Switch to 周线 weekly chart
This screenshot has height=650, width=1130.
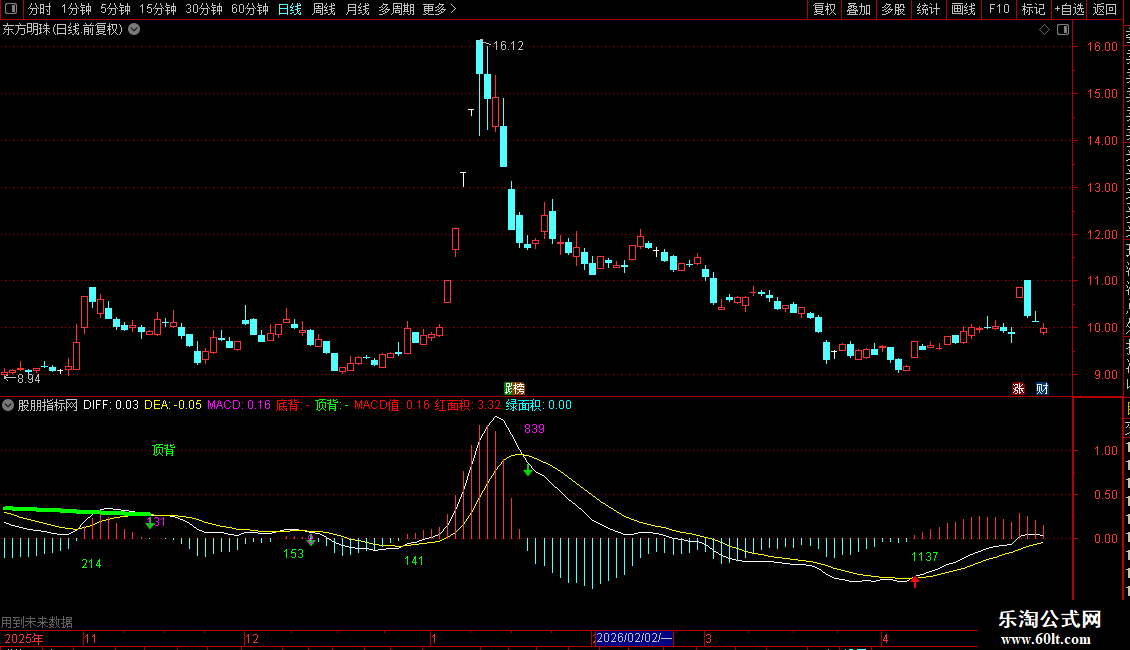(x=324, y=9)
